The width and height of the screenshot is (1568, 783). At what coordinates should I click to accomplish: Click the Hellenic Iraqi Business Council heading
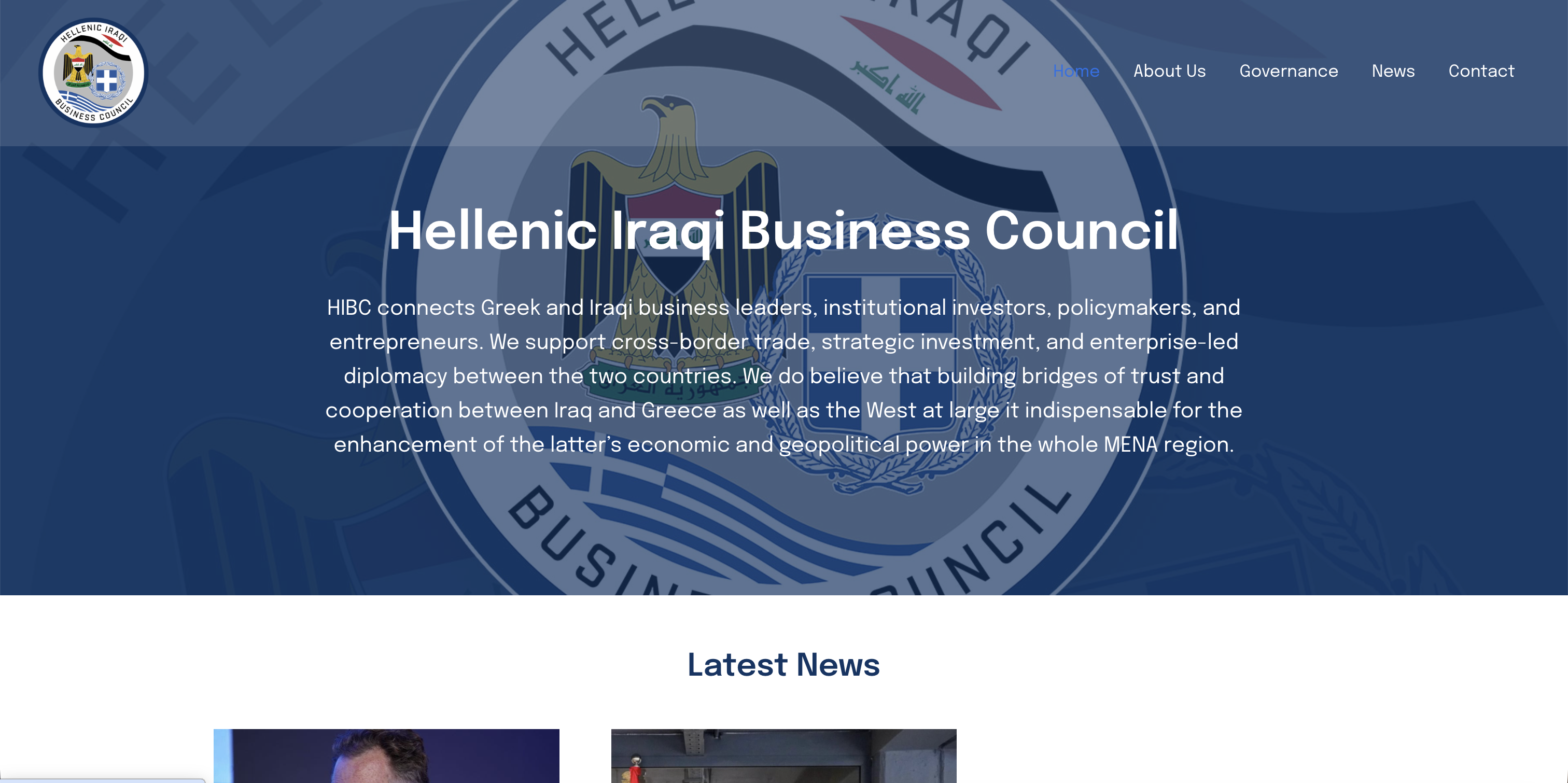784,231
